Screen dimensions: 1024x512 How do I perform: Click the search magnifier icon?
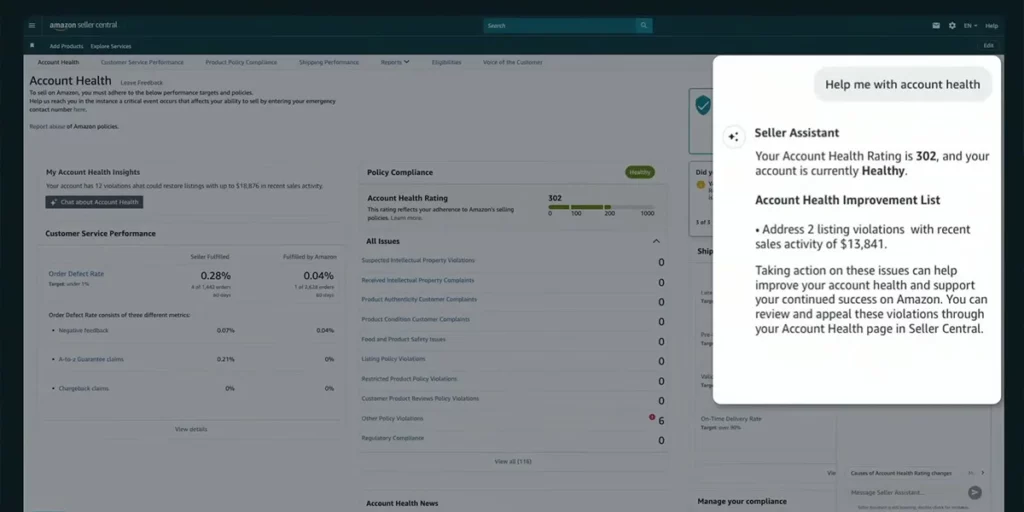[x=644, y=25]
